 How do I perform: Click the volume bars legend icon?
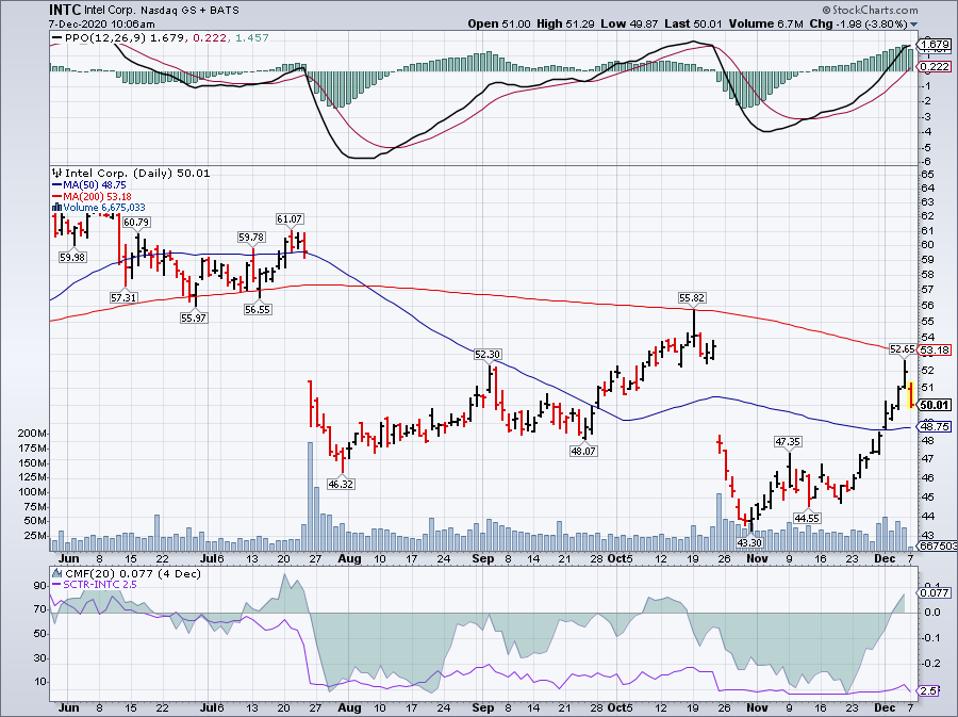tap(57, 208)
